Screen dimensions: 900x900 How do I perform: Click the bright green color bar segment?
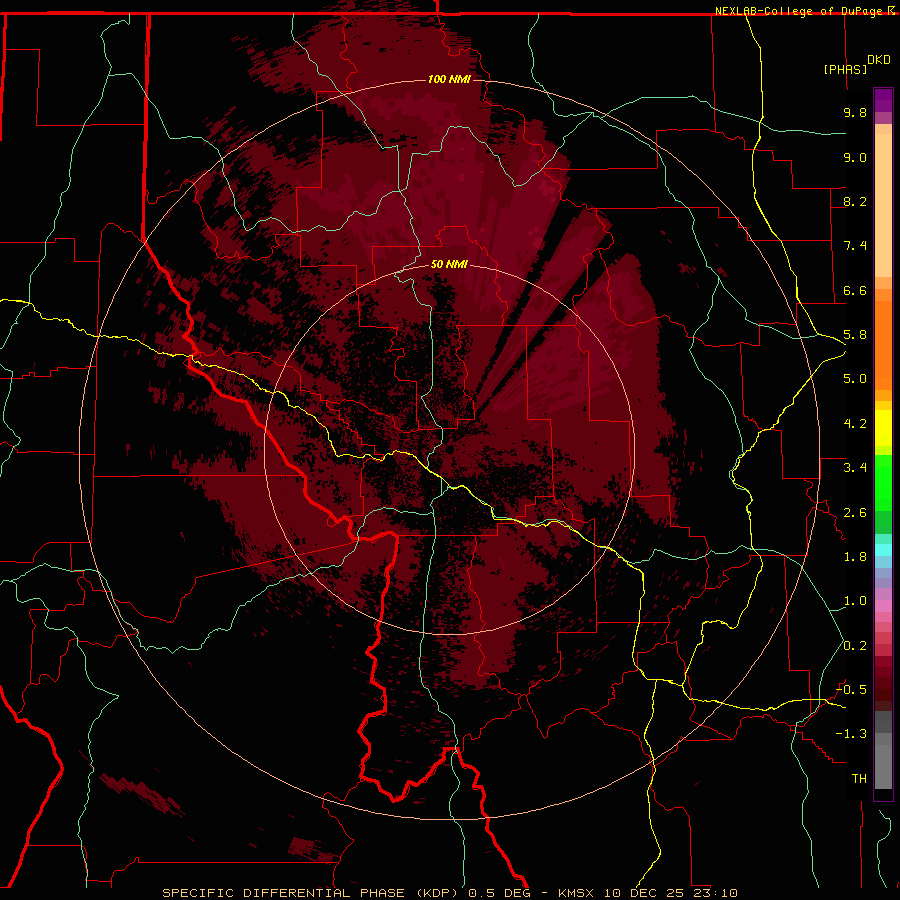coord(883,483)
